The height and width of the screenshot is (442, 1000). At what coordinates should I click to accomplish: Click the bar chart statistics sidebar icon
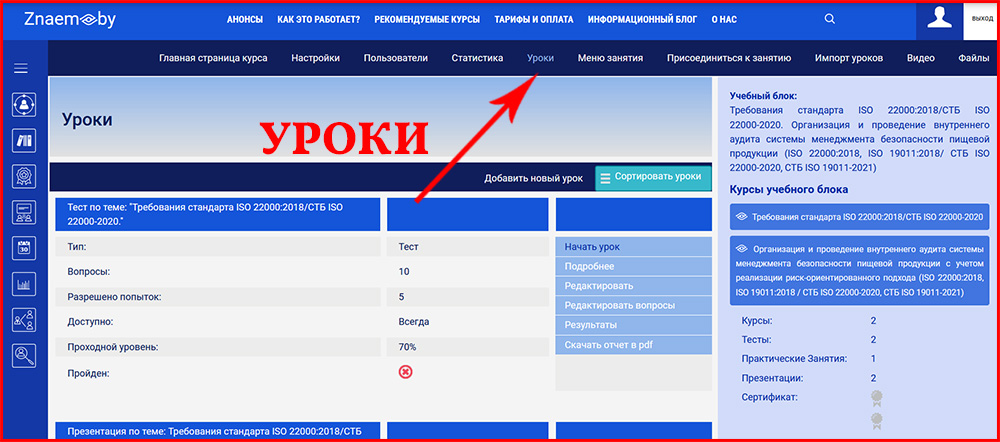tap(24, 284)
